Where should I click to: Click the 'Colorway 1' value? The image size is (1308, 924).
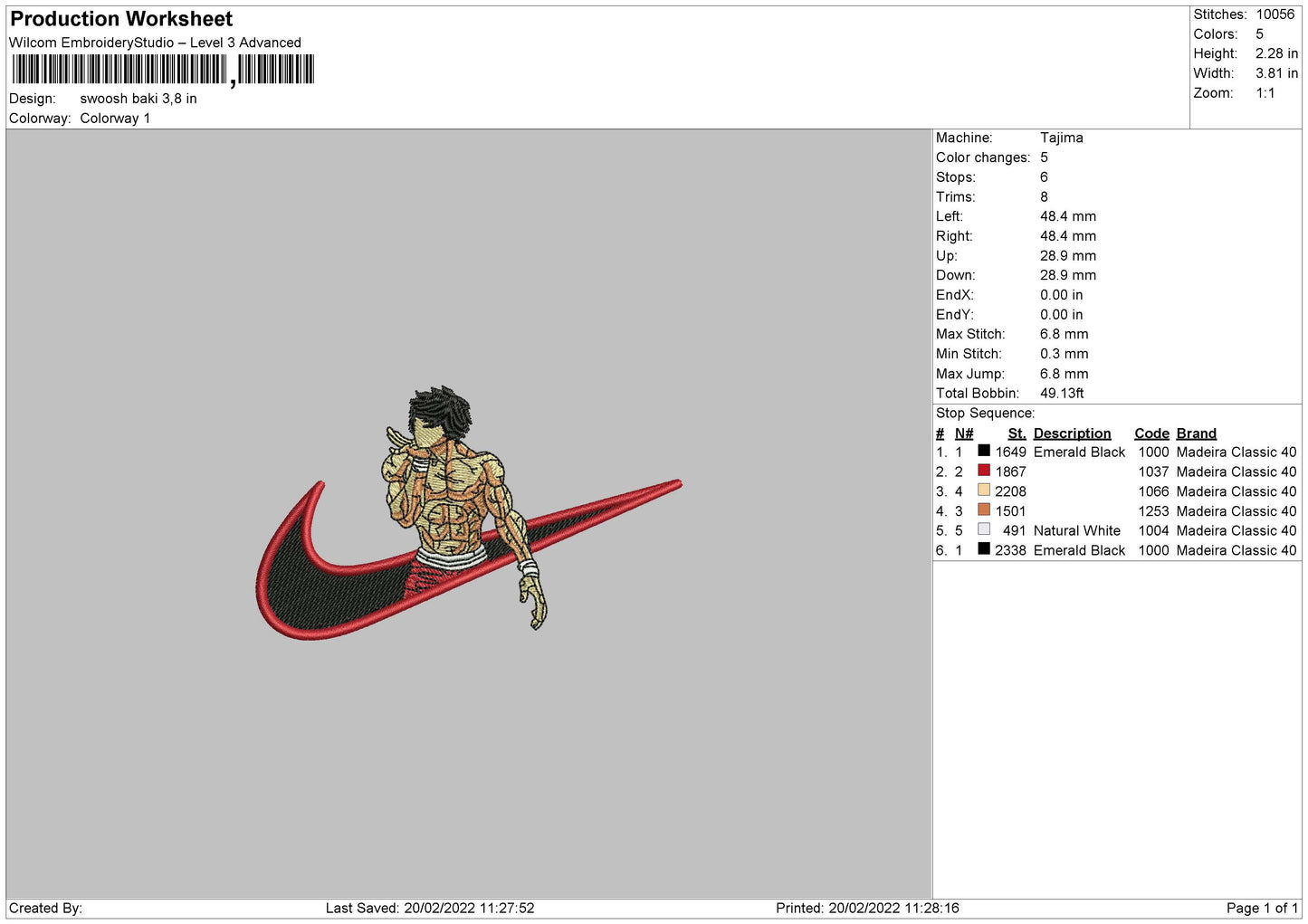tap(115, 119)
